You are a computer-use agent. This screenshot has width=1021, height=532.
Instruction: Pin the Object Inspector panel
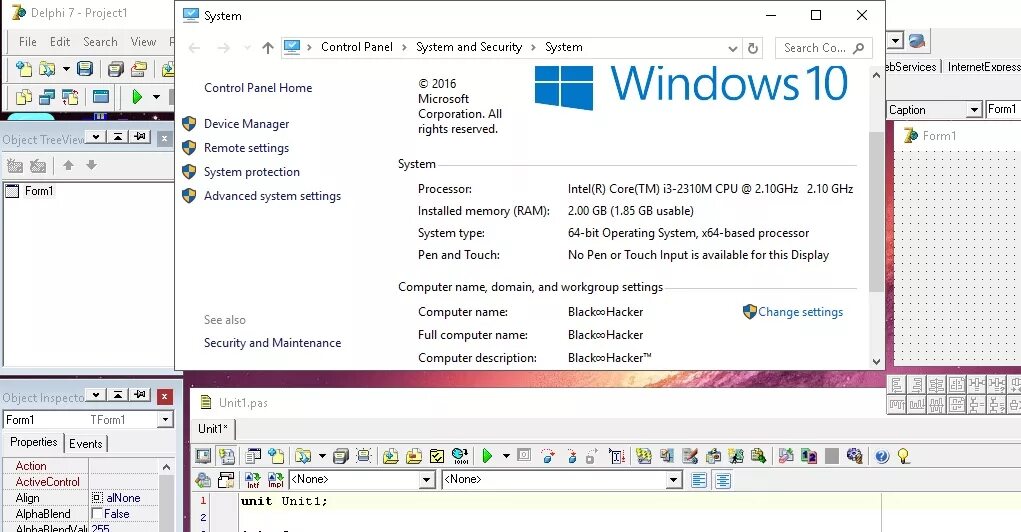(140, 395)
